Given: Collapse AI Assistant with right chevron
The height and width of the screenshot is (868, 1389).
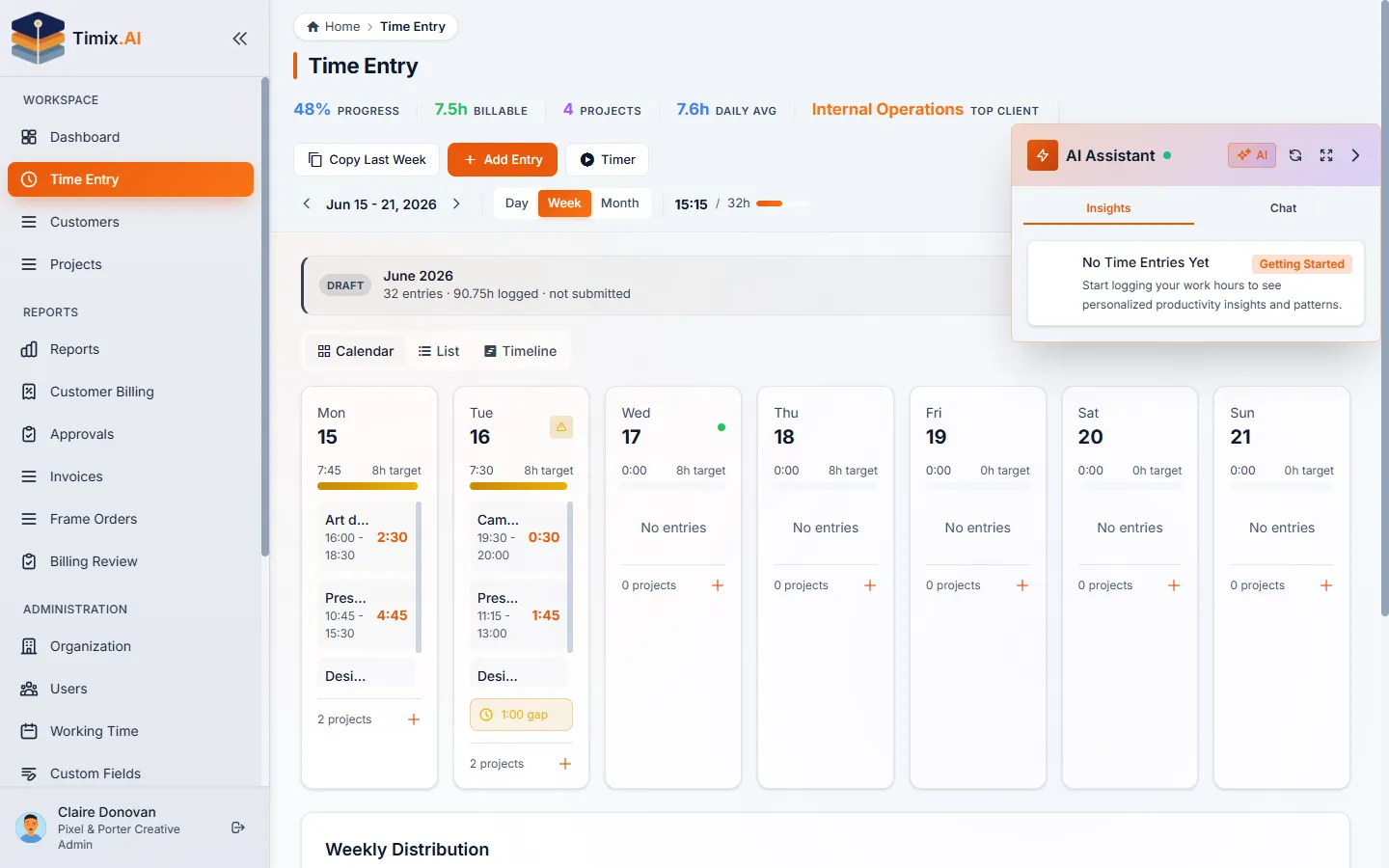Looking at the screenshot, I should tap(1355, 155).
